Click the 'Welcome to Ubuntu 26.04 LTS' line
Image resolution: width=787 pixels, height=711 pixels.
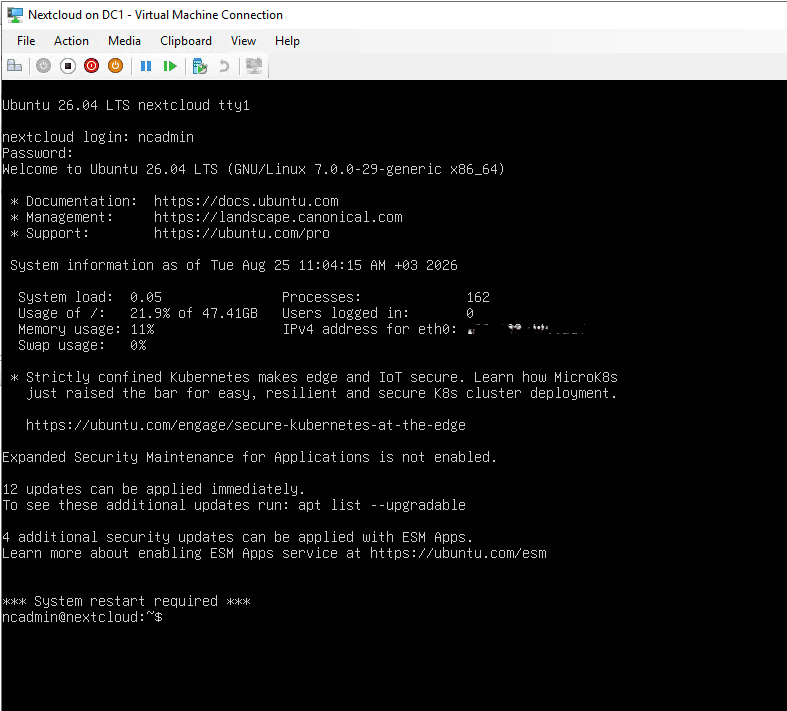[x=253, y=169]
